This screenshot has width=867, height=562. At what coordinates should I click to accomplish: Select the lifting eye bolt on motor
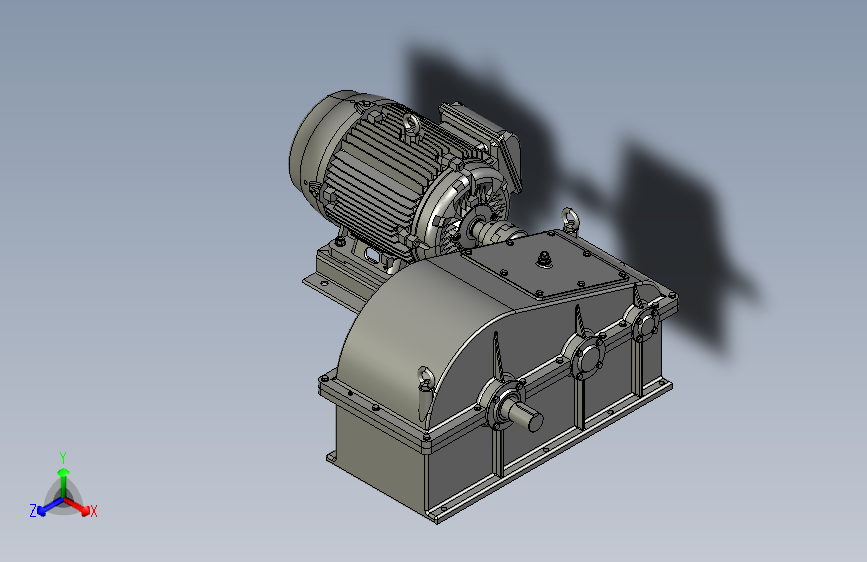(411, 125)
